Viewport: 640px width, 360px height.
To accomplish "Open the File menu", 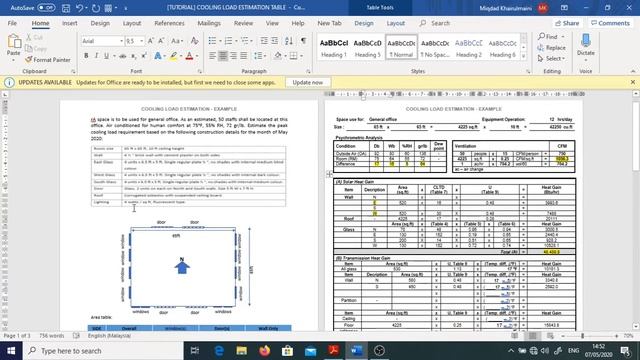I will [12, 23].
